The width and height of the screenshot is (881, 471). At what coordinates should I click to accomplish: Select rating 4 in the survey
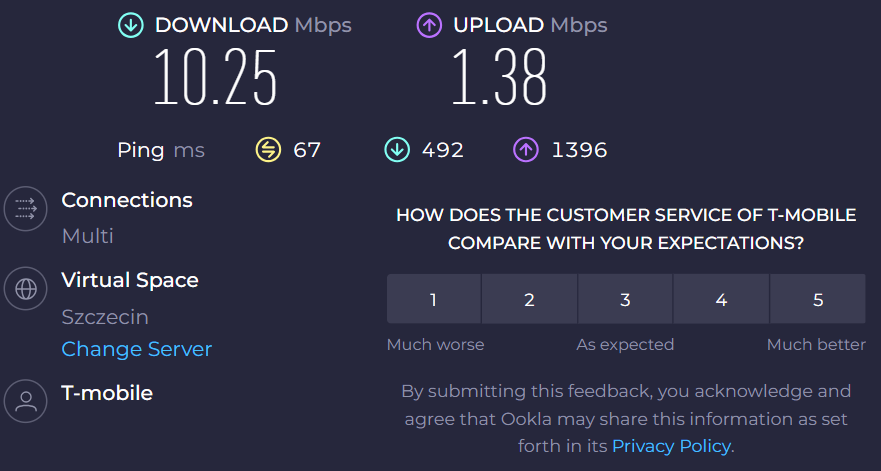click(x=721, y=299)
